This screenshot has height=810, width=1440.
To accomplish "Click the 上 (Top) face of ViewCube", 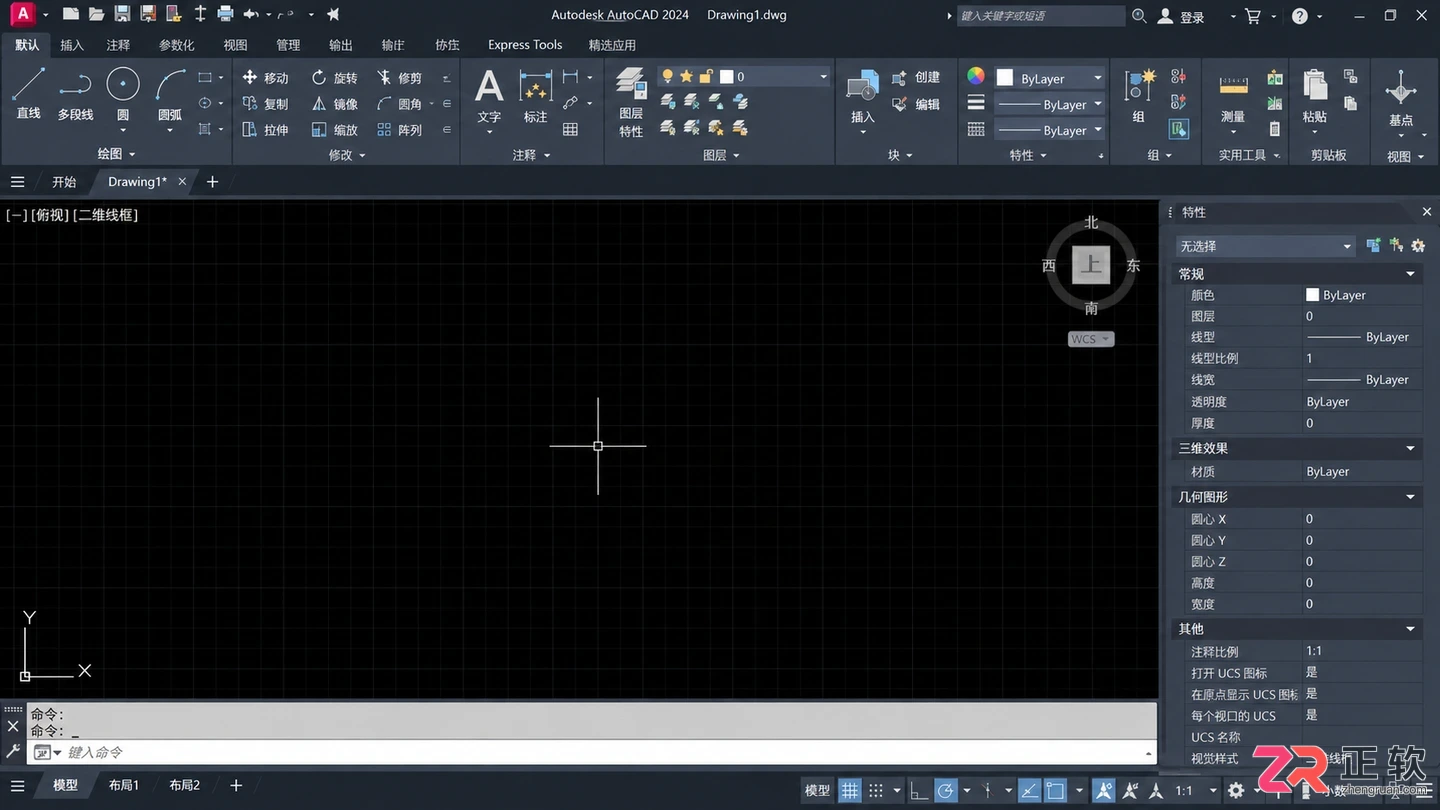I will point(1091,265).
